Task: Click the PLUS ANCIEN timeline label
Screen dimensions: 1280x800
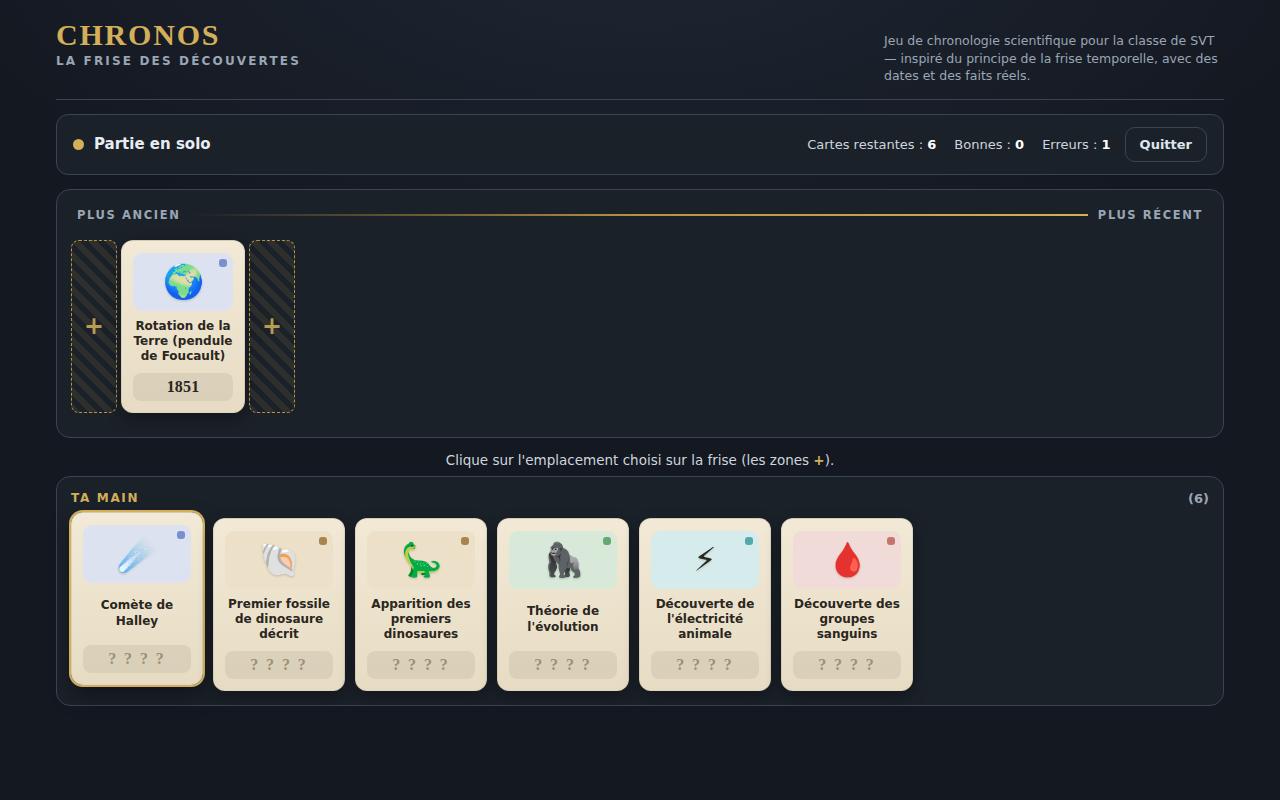Action: pos(129,215)
